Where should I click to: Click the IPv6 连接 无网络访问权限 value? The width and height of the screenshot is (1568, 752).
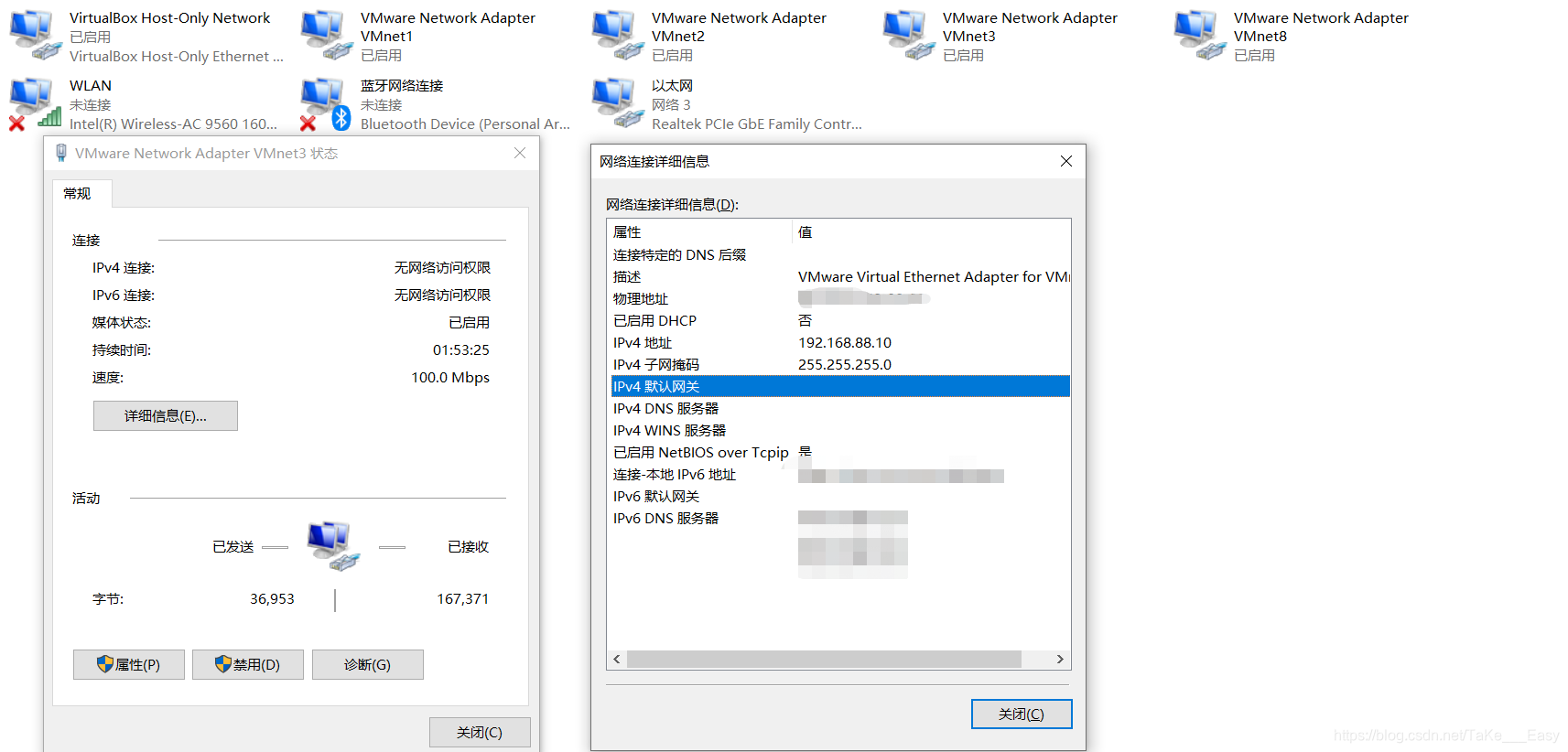(442, 295)
